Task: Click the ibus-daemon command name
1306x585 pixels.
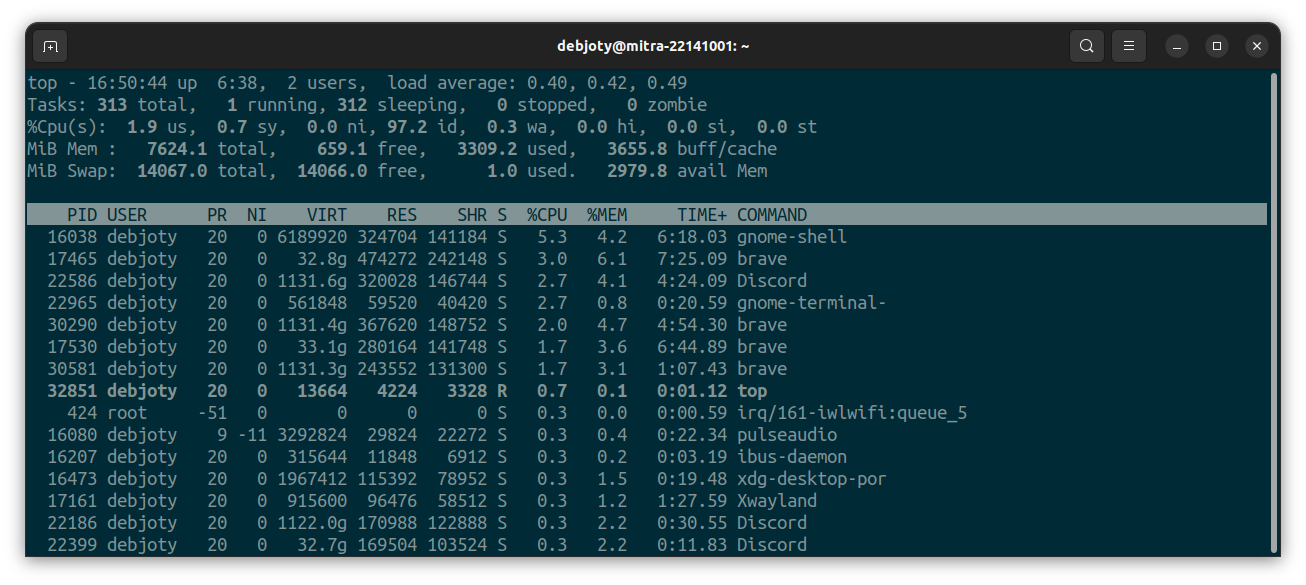Action: tap(792, 457)
